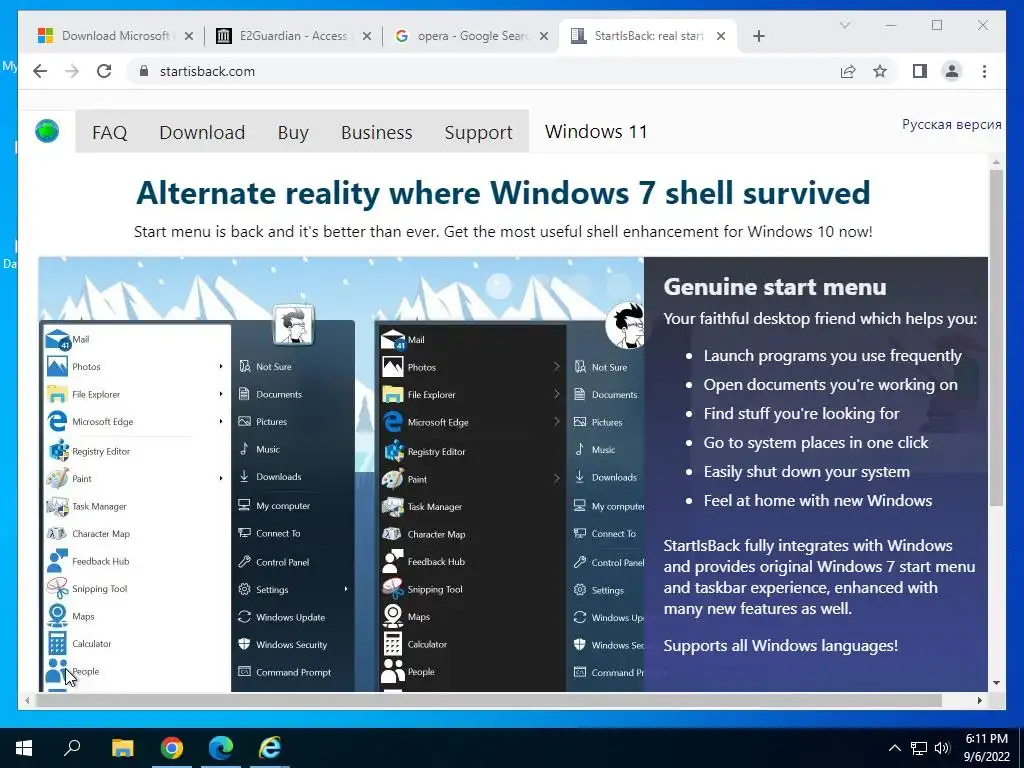Switch to Русская версия

point(952,124)
